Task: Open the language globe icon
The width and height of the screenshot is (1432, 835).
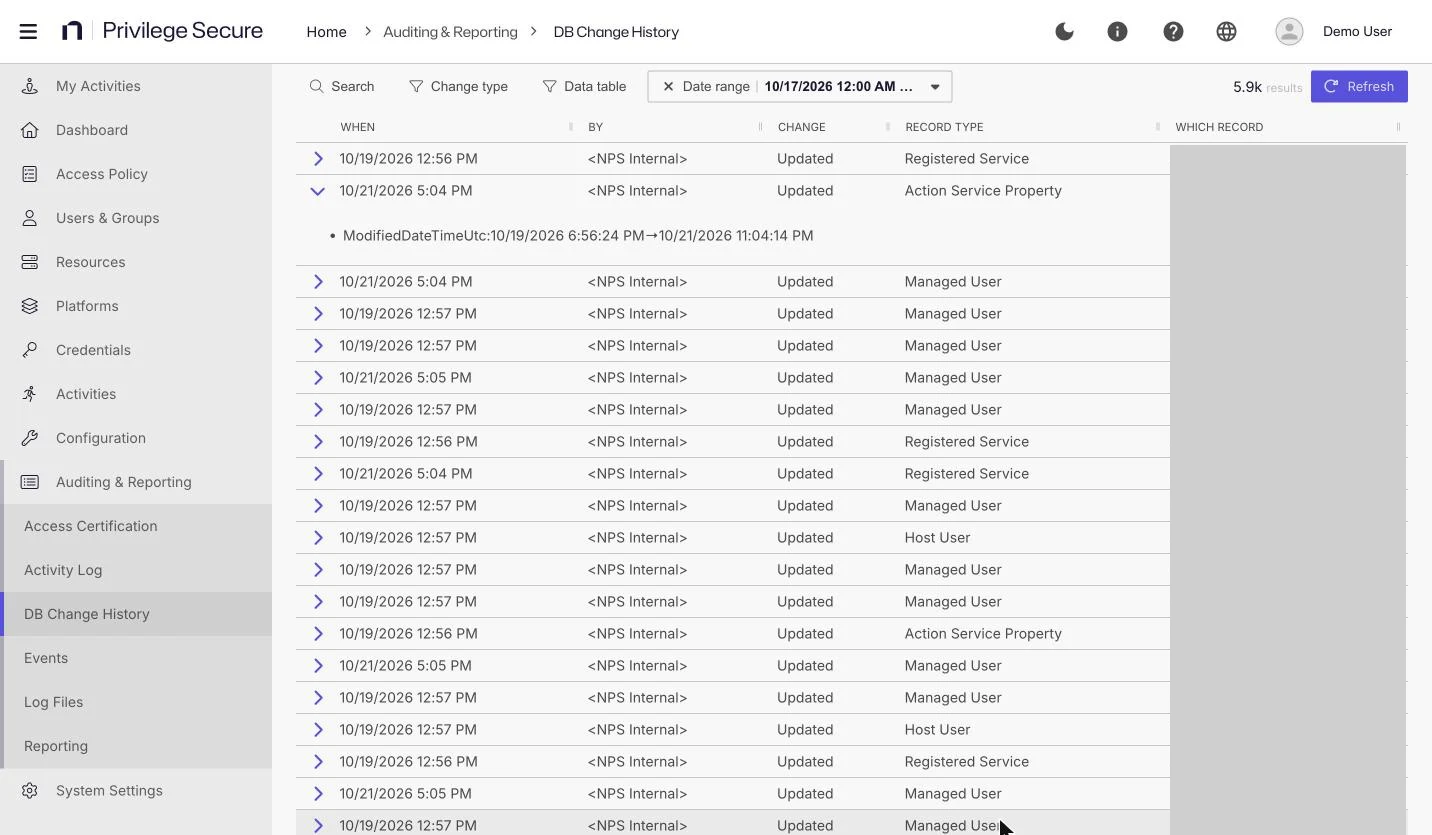Action: coord(1226,31)
